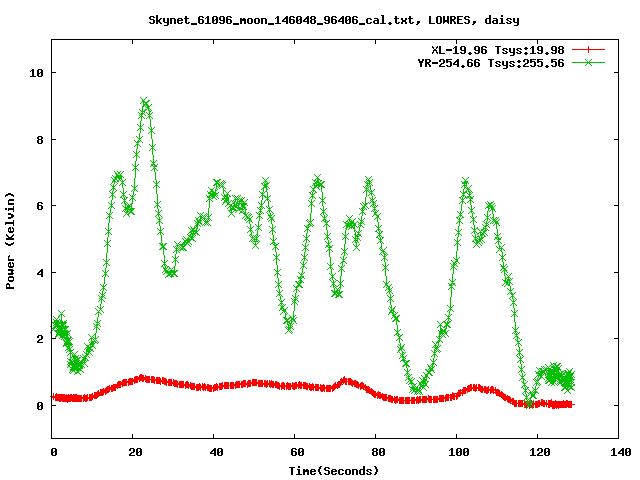Click the x-axis tick label 80

pyautogui.click(x=377, y=452)
